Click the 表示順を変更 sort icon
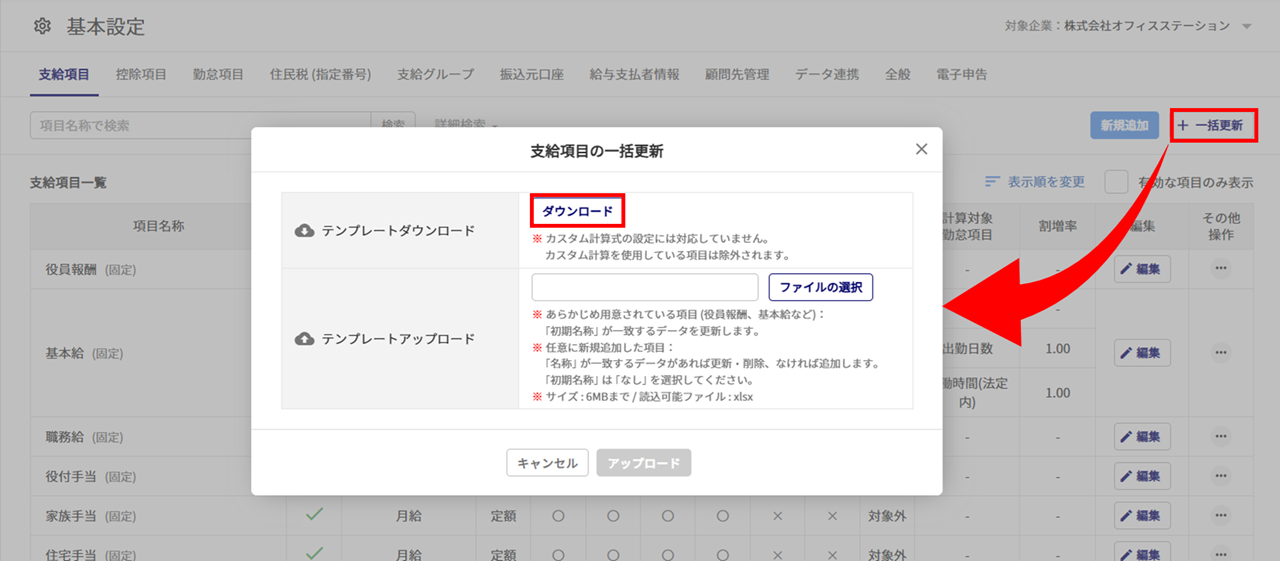 (992, 182)
